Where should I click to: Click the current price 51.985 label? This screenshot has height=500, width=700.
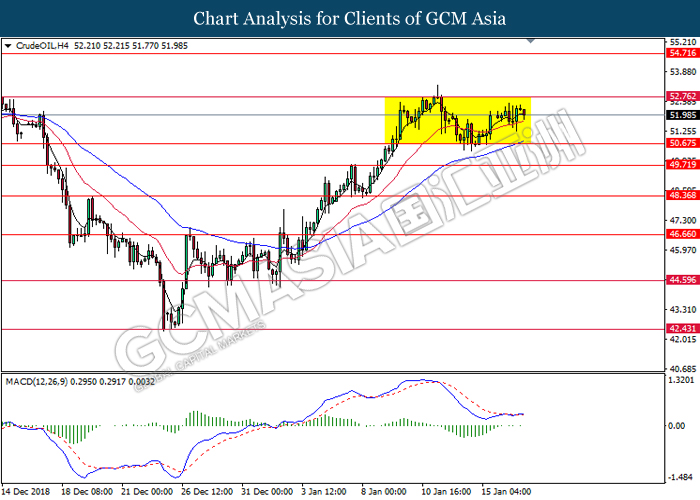683,115
